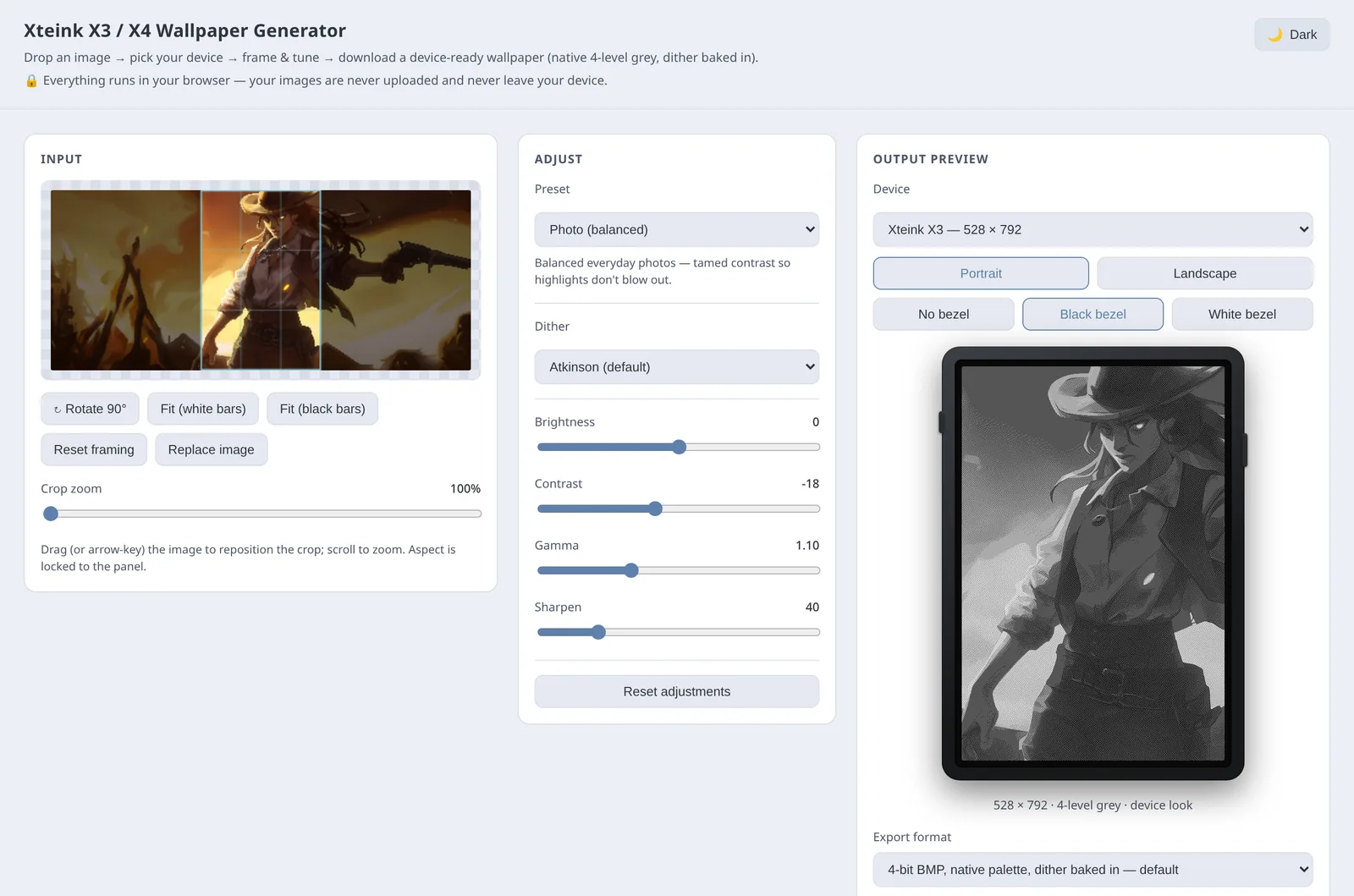Click Replace image

coord(211,449)
